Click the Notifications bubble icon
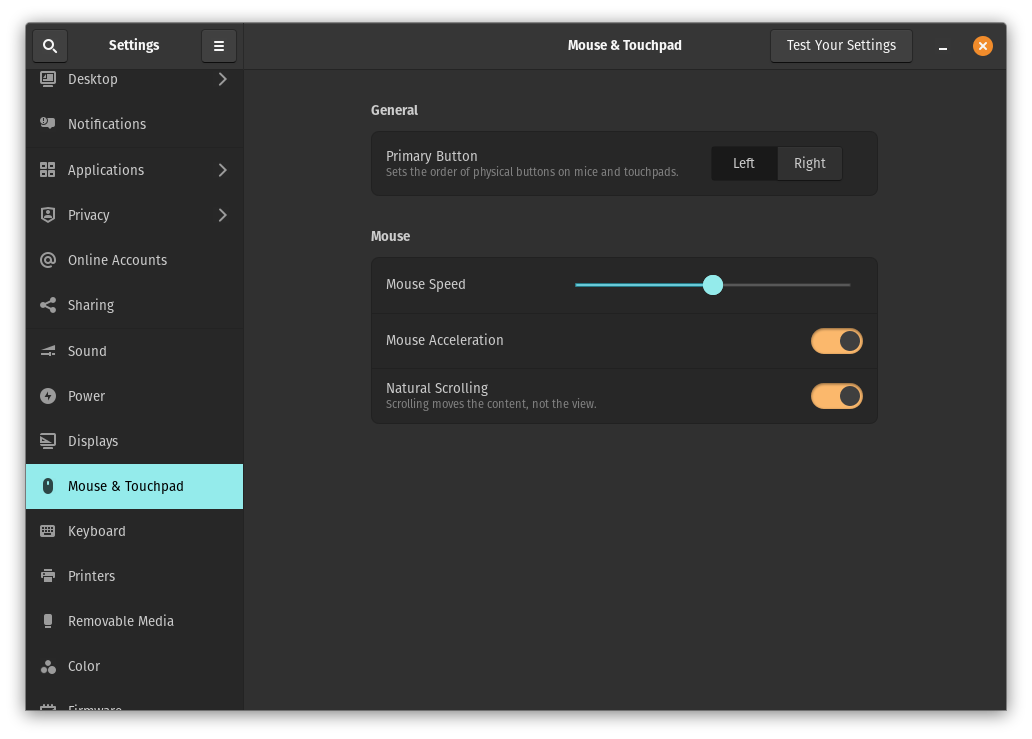Image resolution: width=1032 pixels, height=739 pixels. (47, 124)
